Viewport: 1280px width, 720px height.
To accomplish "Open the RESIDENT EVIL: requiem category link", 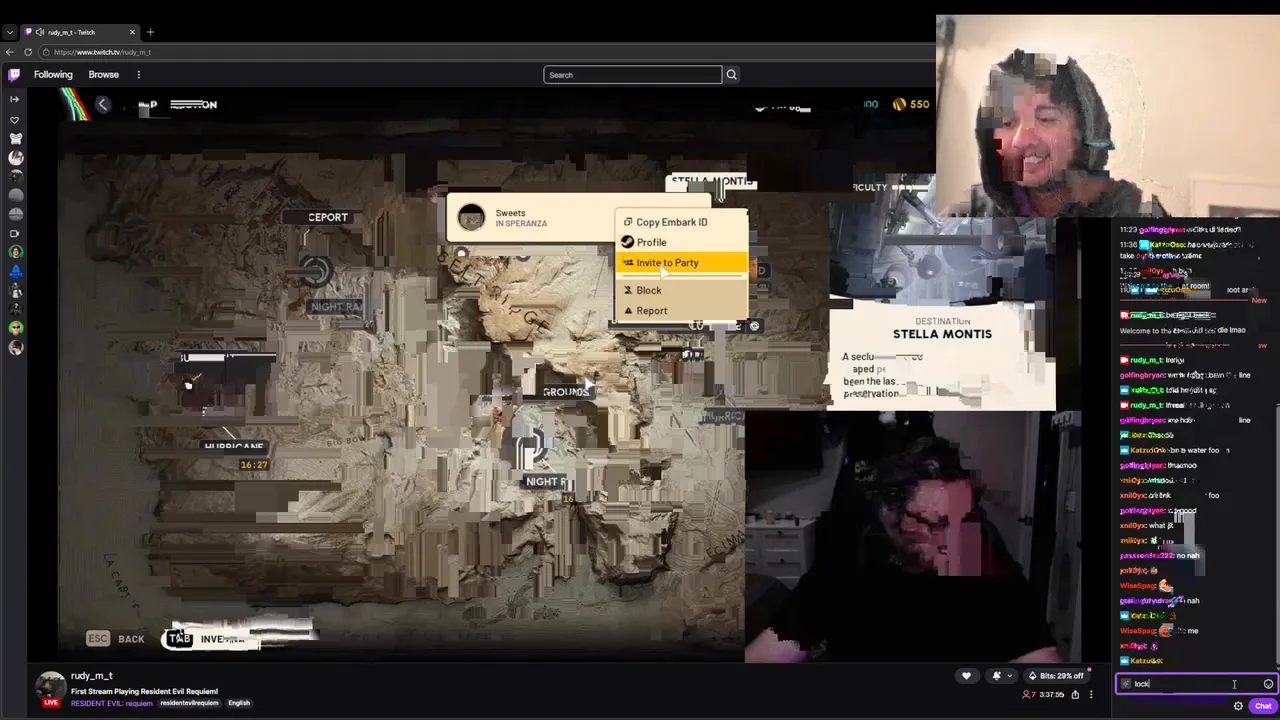I will (111, 703).
